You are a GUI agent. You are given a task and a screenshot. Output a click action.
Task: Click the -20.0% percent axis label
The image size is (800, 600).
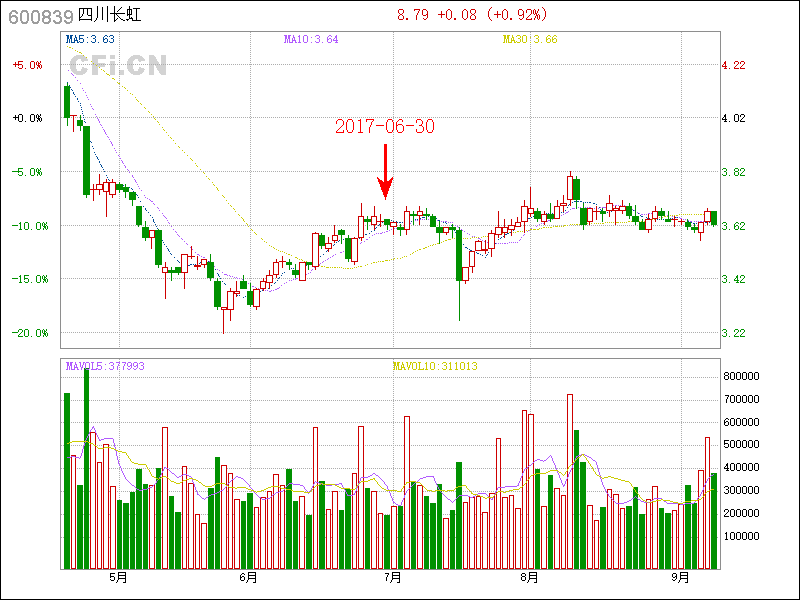point(31,333)
